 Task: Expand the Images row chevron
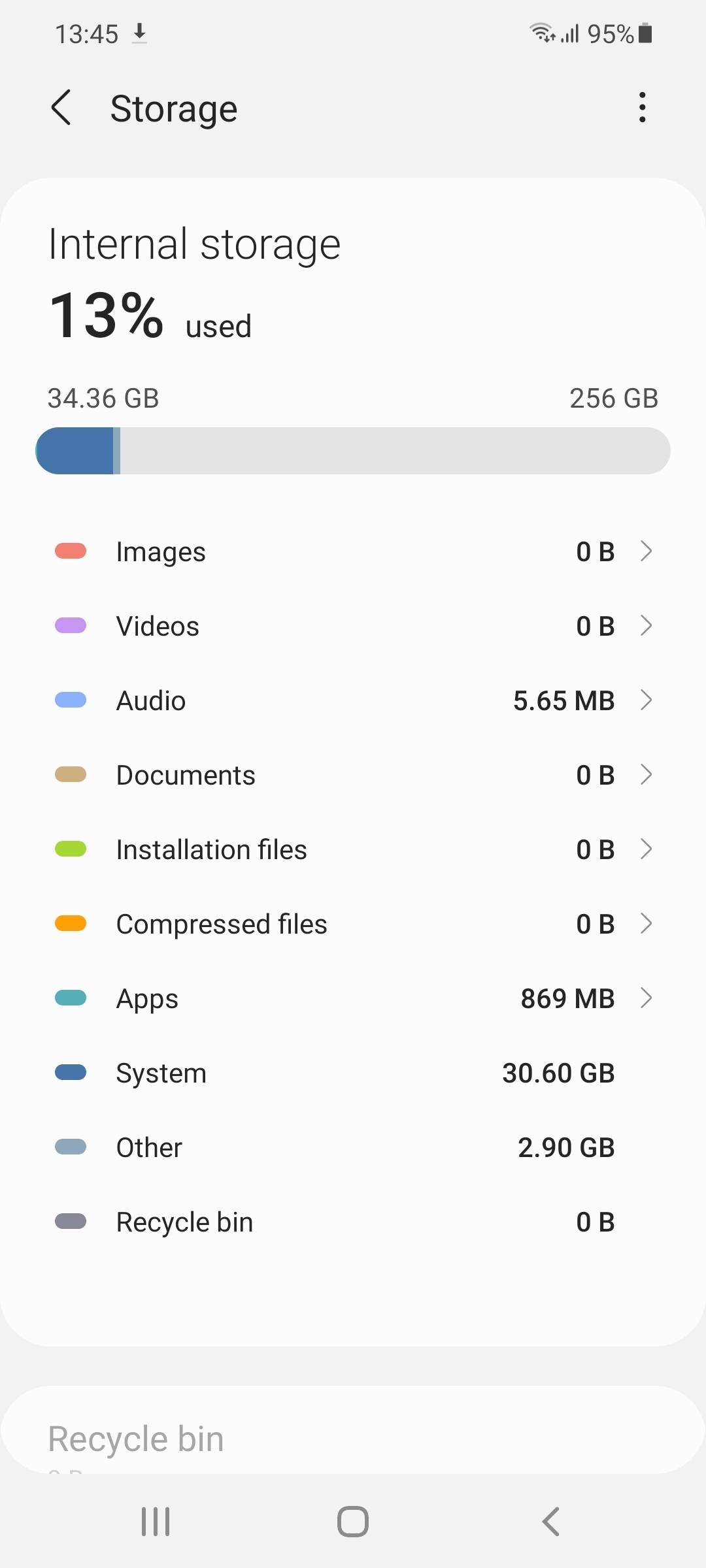click(646, 551)
